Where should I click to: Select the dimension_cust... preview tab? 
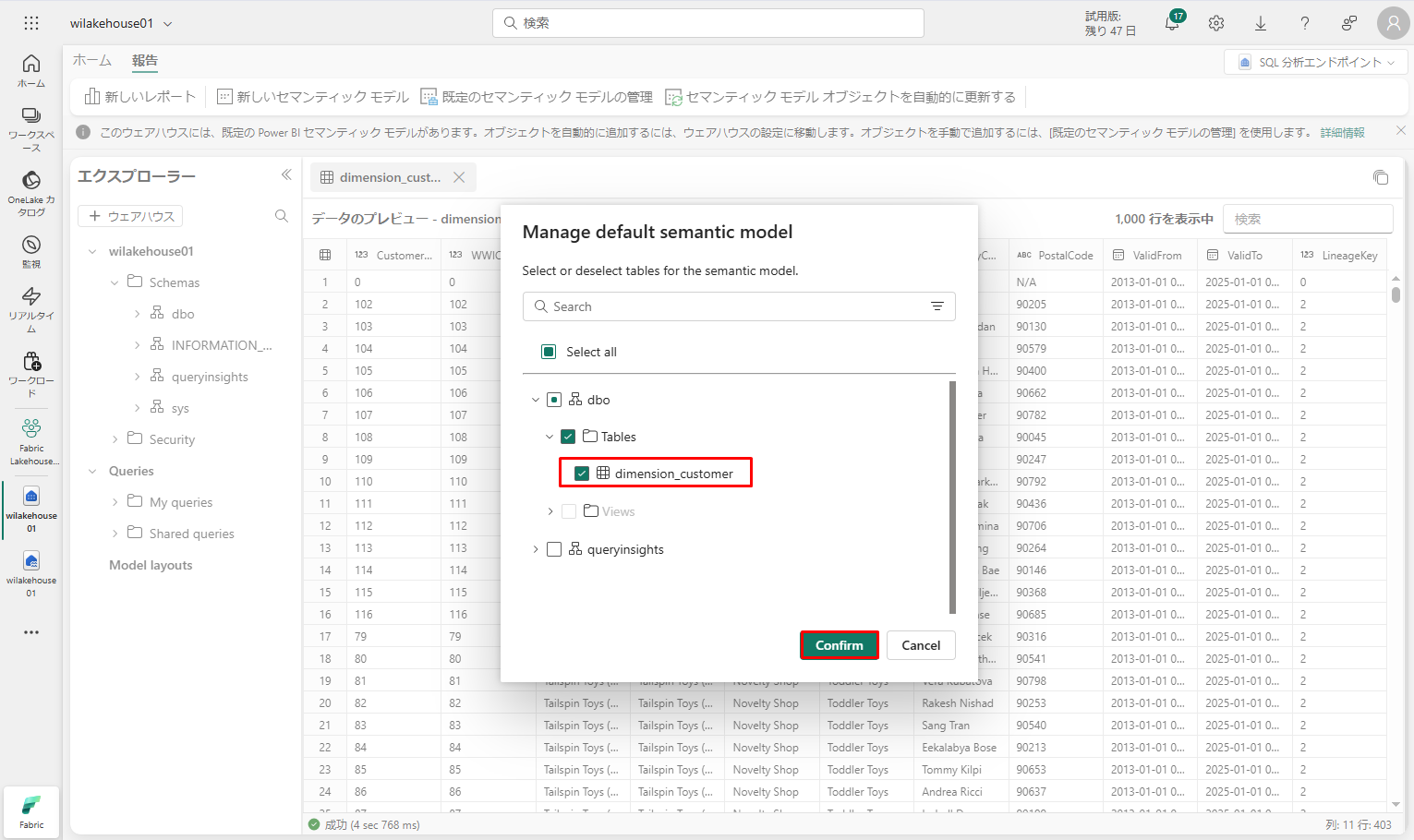[x=390, y=177]
